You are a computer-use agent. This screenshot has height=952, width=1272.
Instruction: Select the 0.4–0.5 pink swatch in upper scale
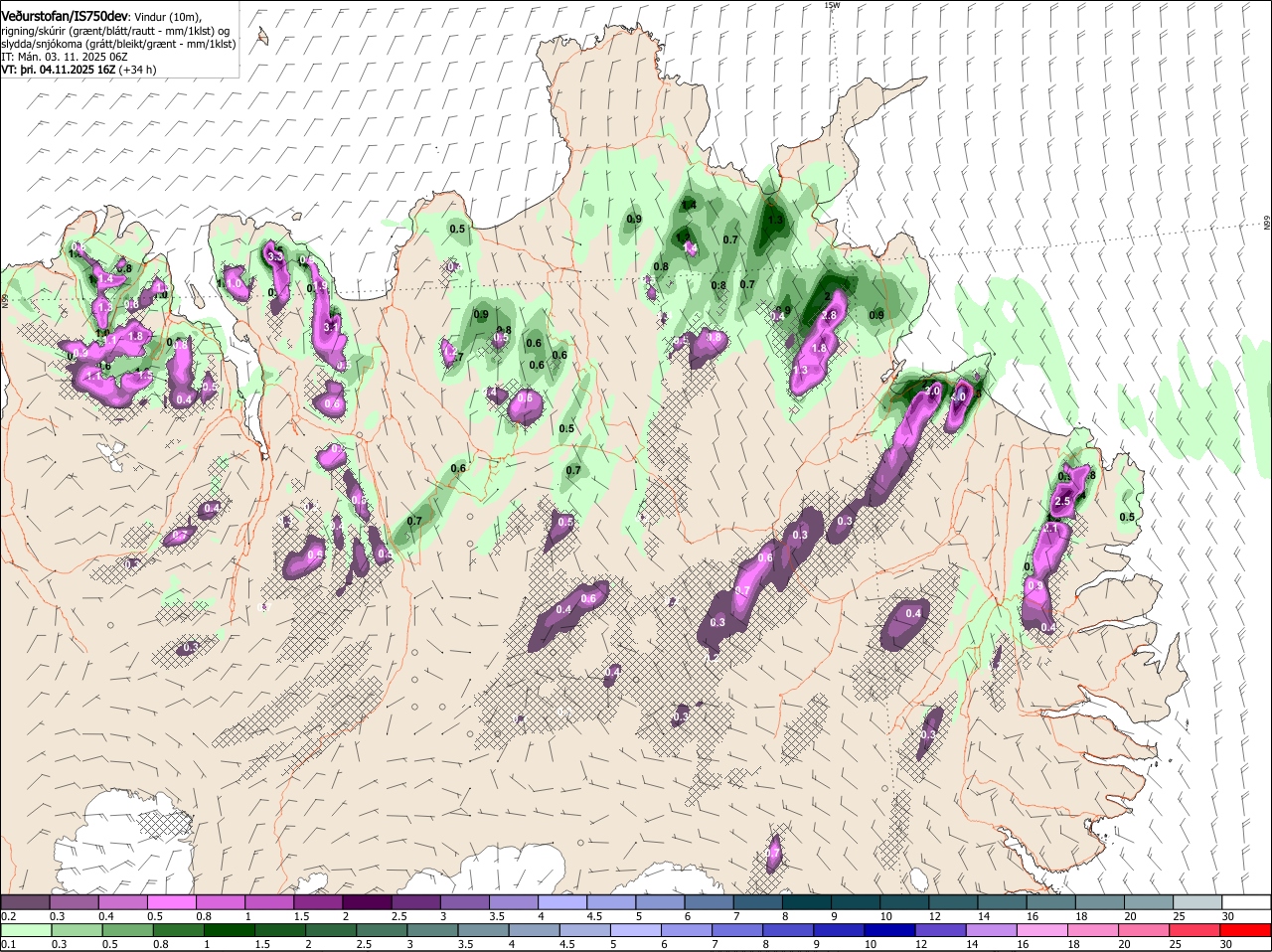[122, 901]
